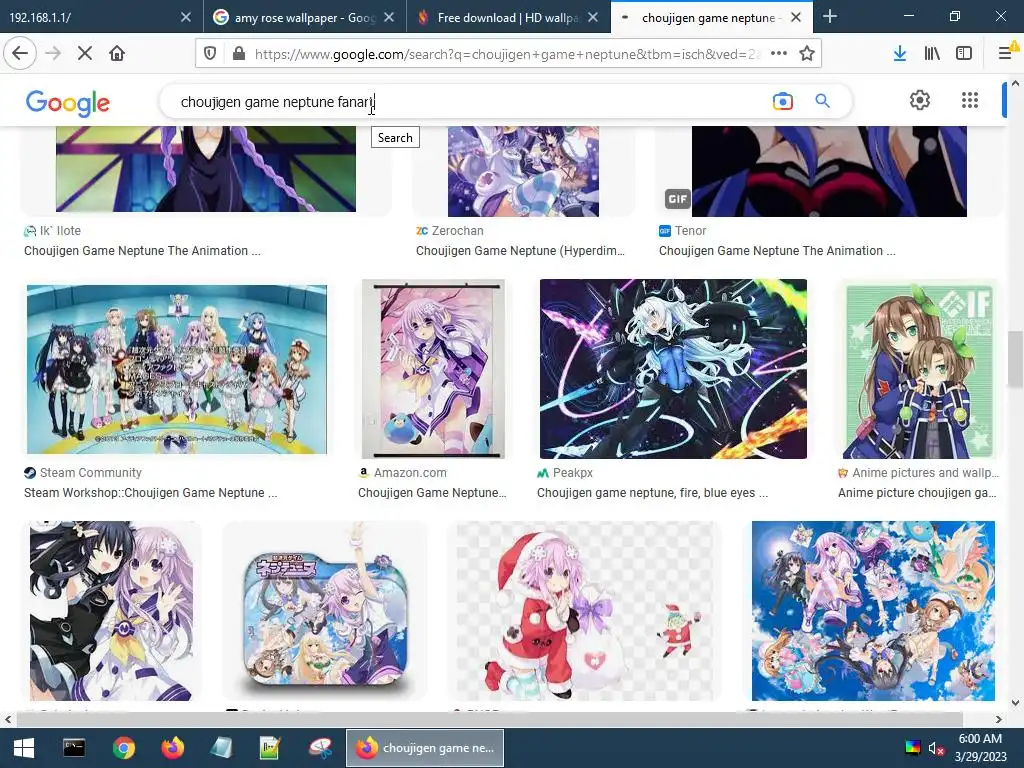Open the Firefox home page
The image size is (1024, 768).
click(x=117, y=54)
